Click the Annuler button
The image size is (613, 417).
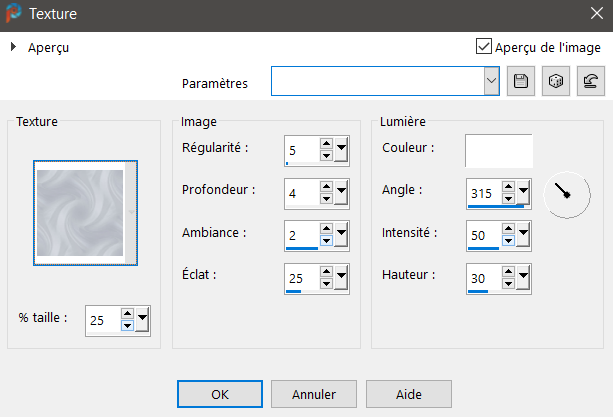312,394
